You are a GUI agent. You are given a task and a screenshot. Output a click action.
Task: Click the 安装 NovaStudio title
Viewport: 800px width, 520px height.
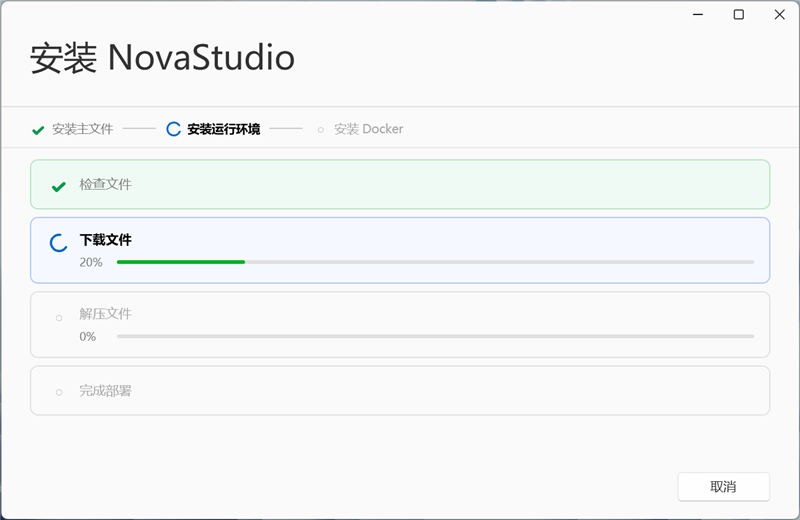point(162,57)
